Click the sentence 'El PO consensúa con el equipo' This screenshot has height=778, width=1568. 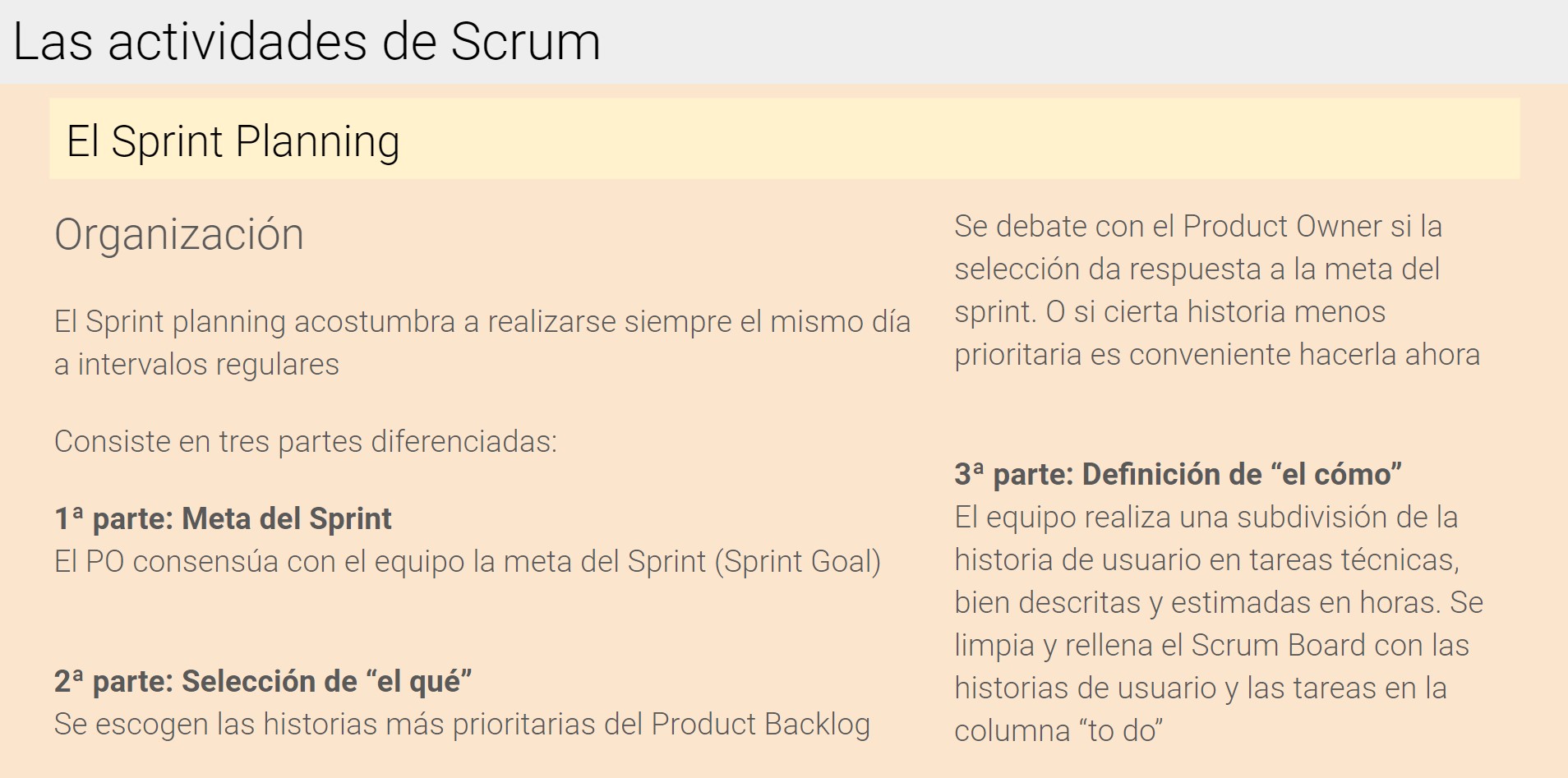[468, 562]
